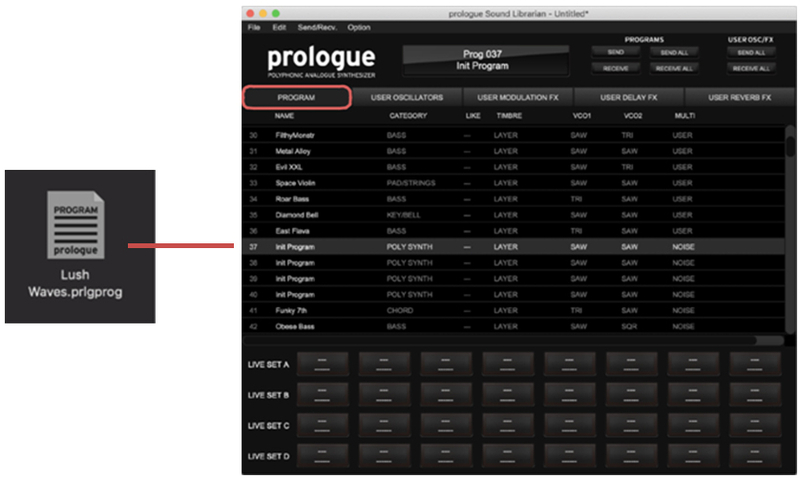Switch to the USER REVERB FX tab
Image resolution: width=800 pixels, height=479 pixels.
point(739,97)
